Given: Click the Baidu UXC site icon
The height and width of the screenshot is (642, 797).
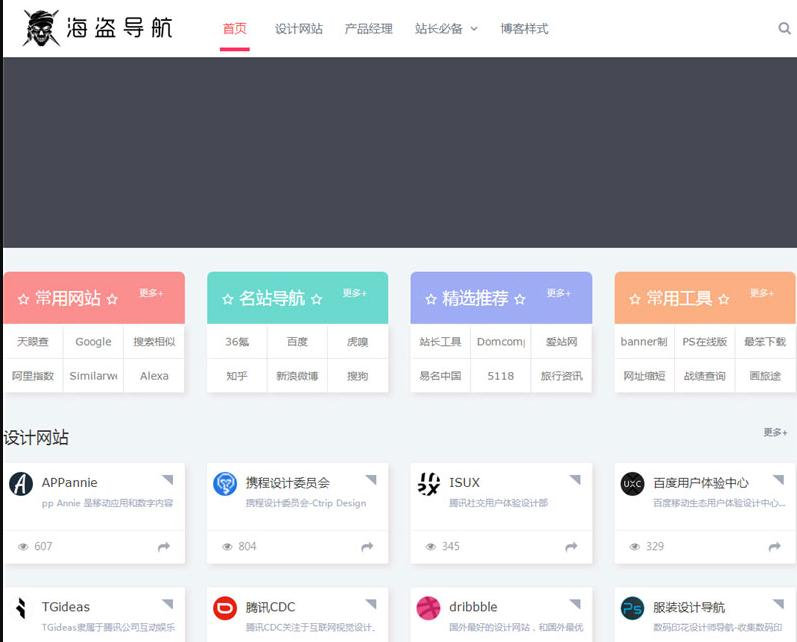Looking at the screenshot, I should [632, 483].
